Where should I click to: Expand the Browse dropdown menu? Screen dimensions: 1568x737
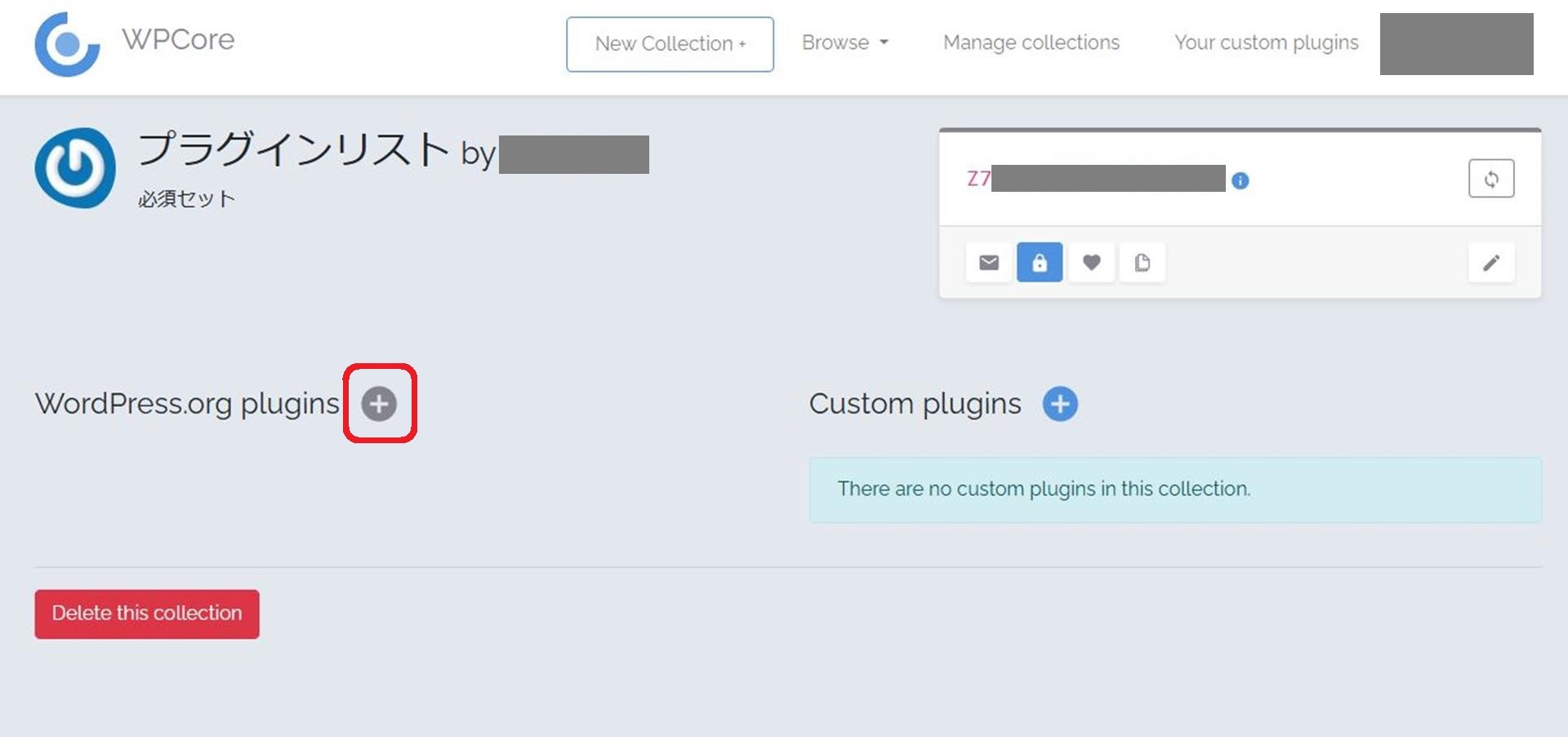[x=844, y=42]
